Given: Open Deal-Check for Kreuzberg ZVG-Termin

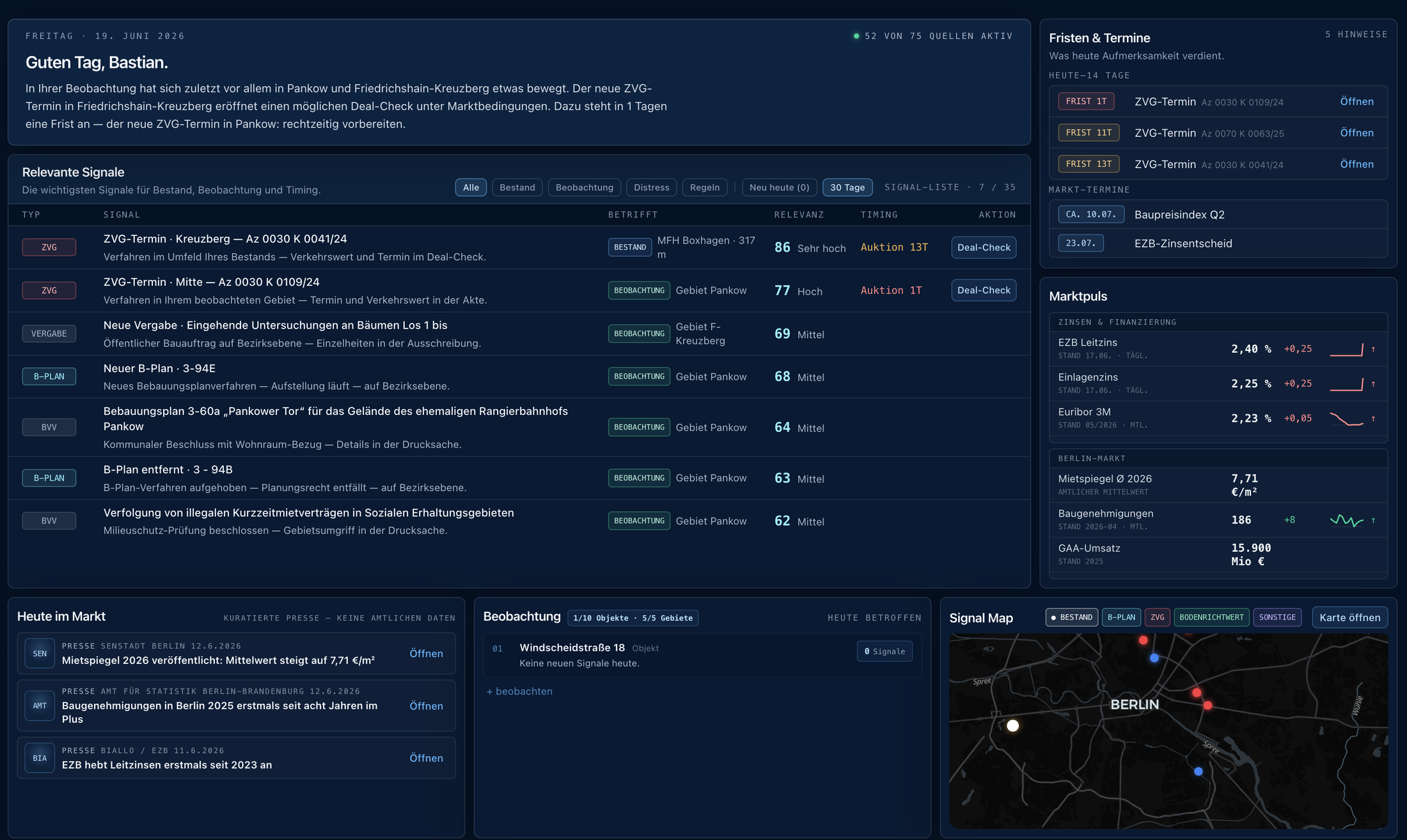Looking at the screenshot, I should (x=984, y=247).
